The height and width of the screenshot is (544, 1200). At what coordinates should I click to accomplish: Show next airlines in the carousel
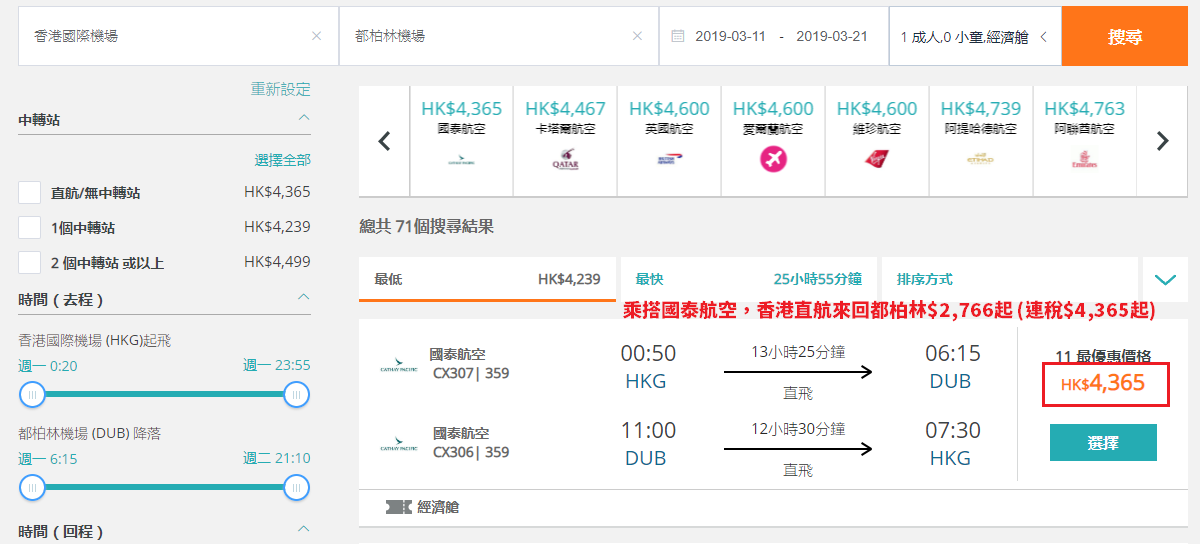[1162, 141]
